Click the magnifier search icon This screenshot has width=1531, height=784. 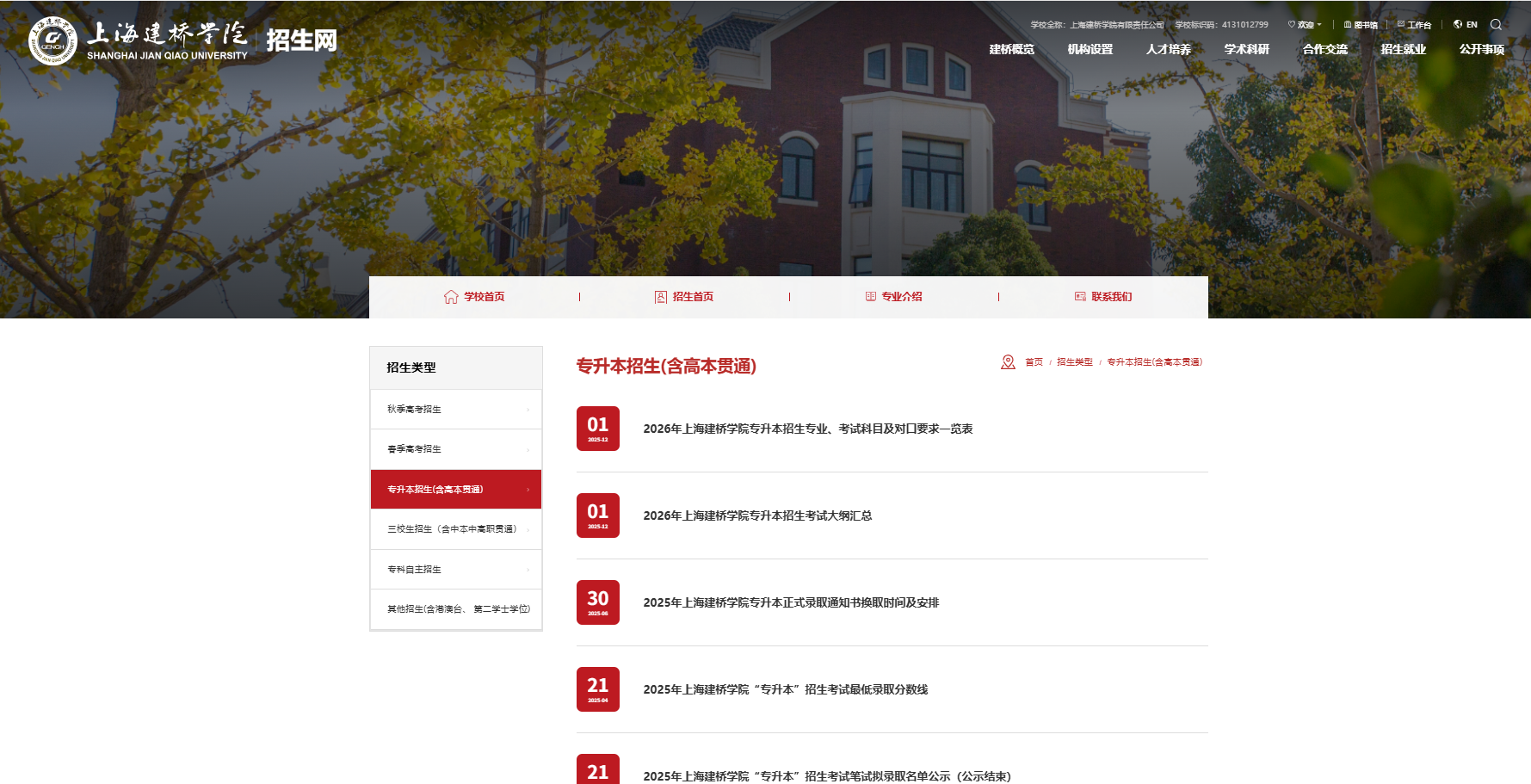(x=1497, y=24)
